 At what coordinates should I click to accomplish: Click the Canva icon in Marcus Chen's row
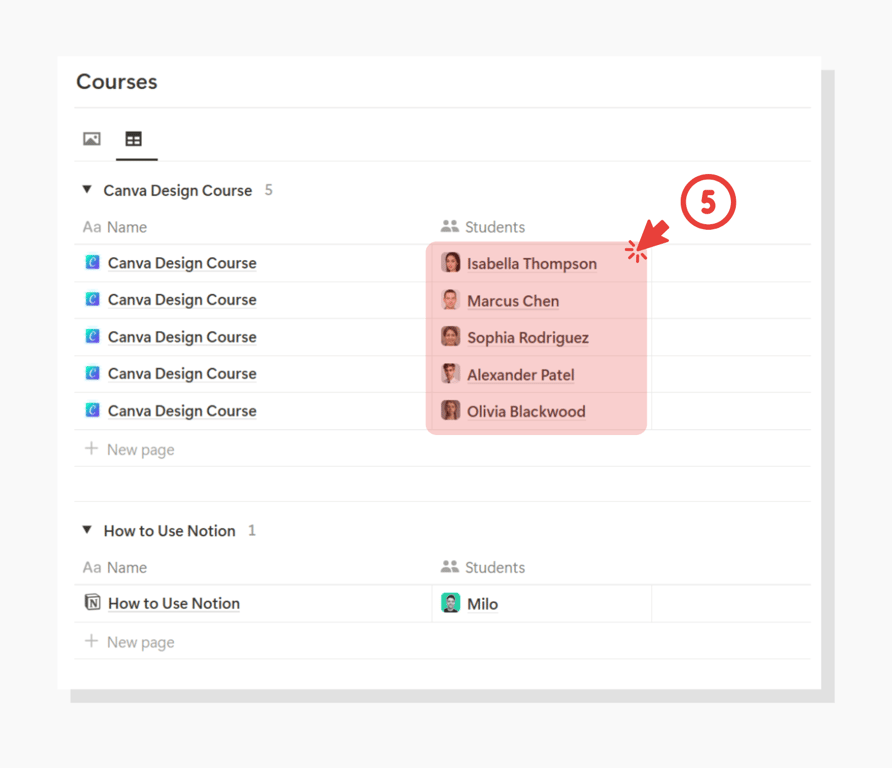(92, 299)
